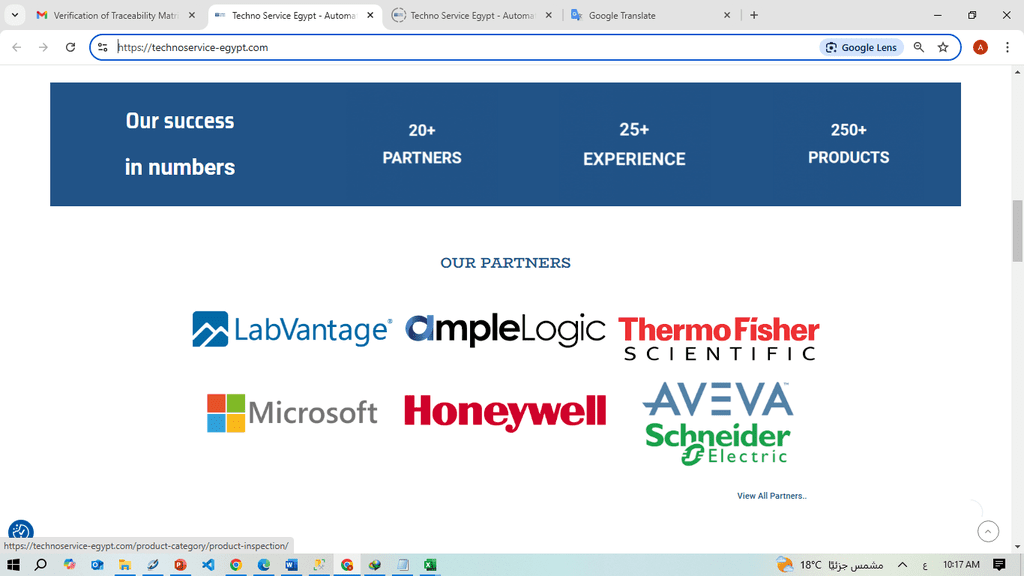View site information icon in address bar

[103, 47]
